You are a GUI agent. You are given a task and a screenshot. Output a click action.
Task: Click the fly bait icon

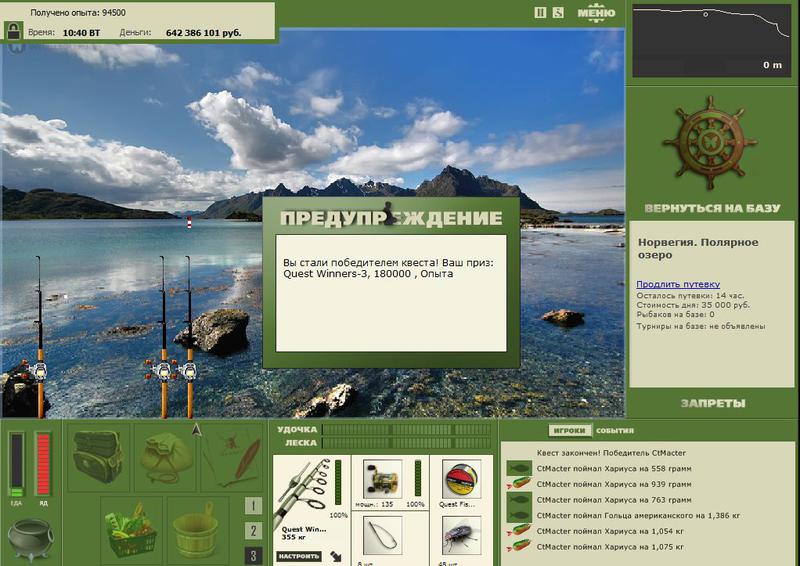pos(461,536)
